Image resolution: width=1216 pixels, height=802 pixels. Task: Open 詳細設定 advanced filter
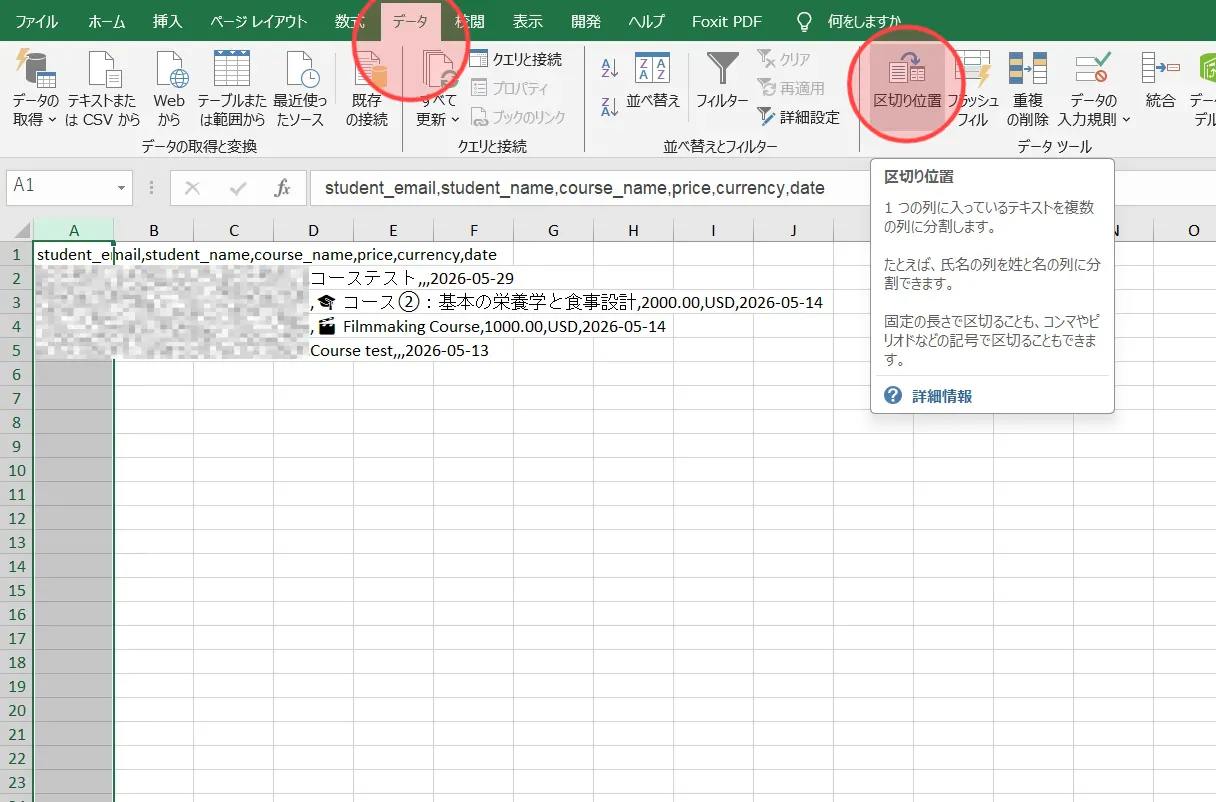tap(798, 117)
